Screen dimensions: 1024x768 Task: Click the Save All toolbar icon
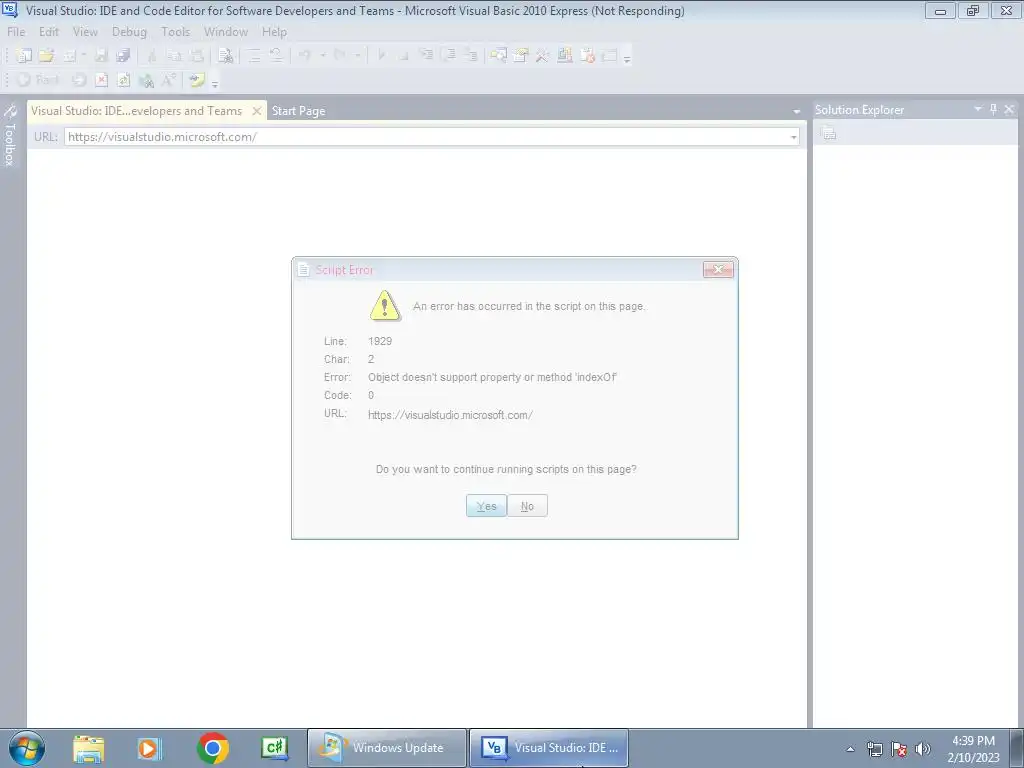tap(123, 56)
